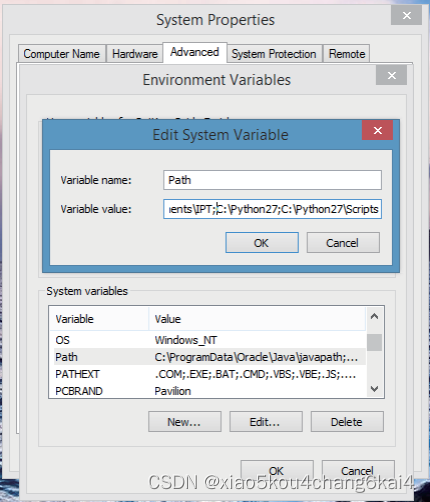430x502 pixels.
Task: Select the Advanced tab
Action: [195, 52]
